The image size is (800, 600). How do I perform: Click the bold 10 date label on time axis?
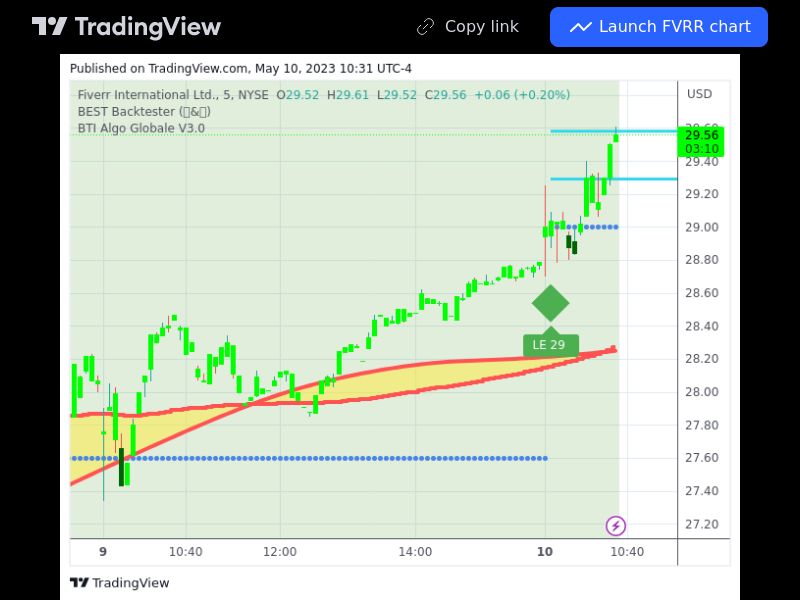[x=545, y=552]
